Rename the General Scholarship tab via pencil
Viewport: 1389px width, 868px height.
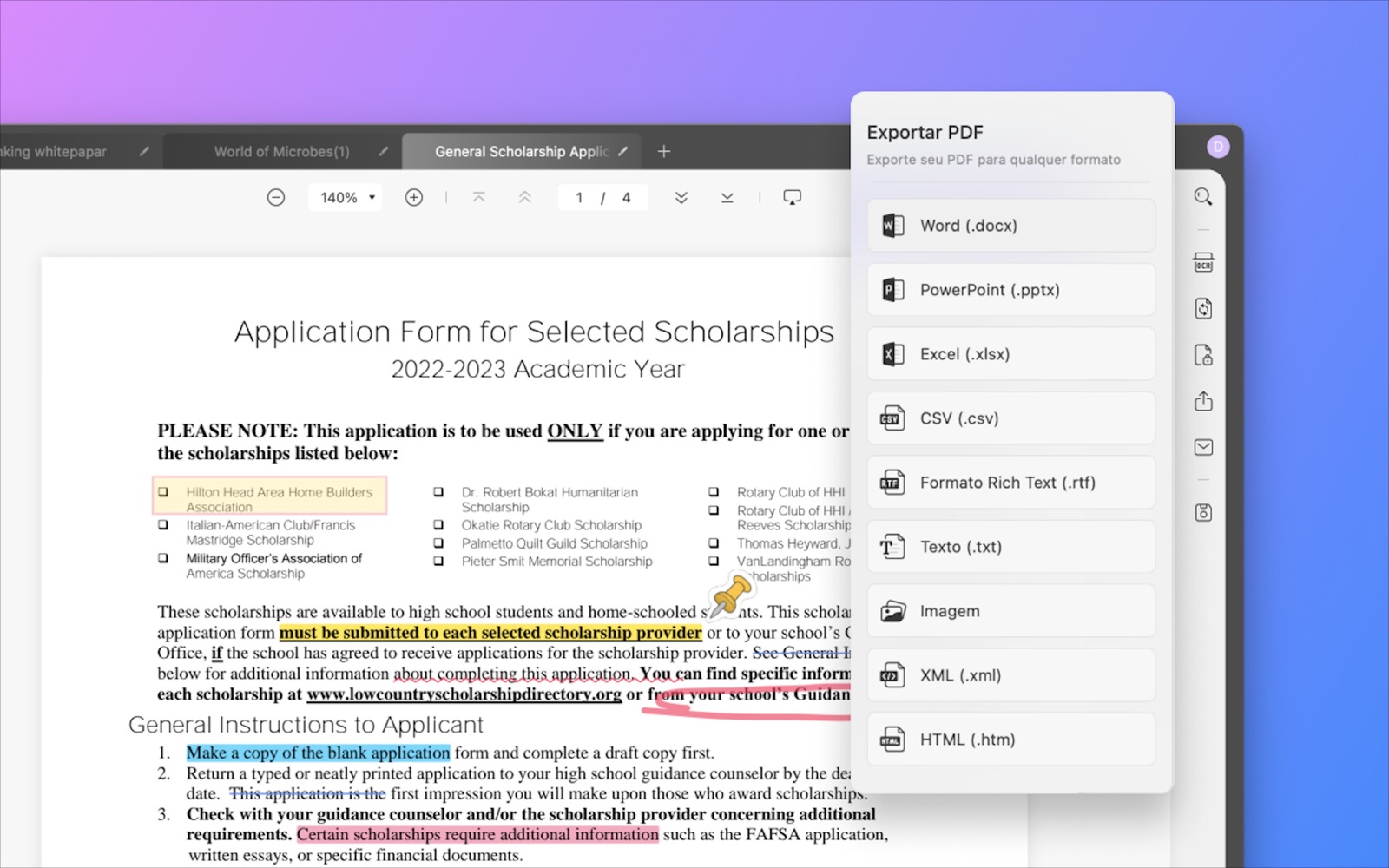pos(623,151)
